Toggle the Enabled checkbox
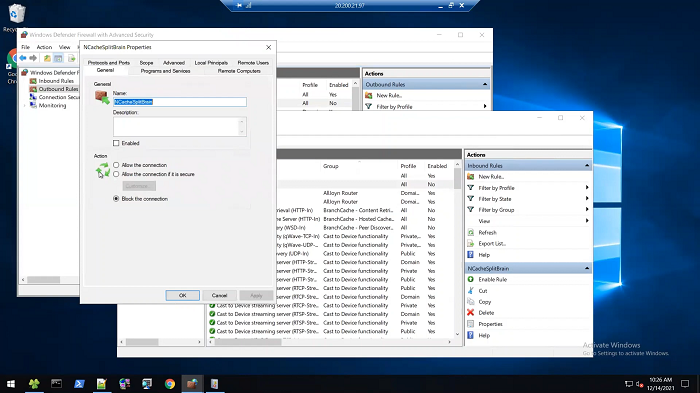 (x=116, y=143)
